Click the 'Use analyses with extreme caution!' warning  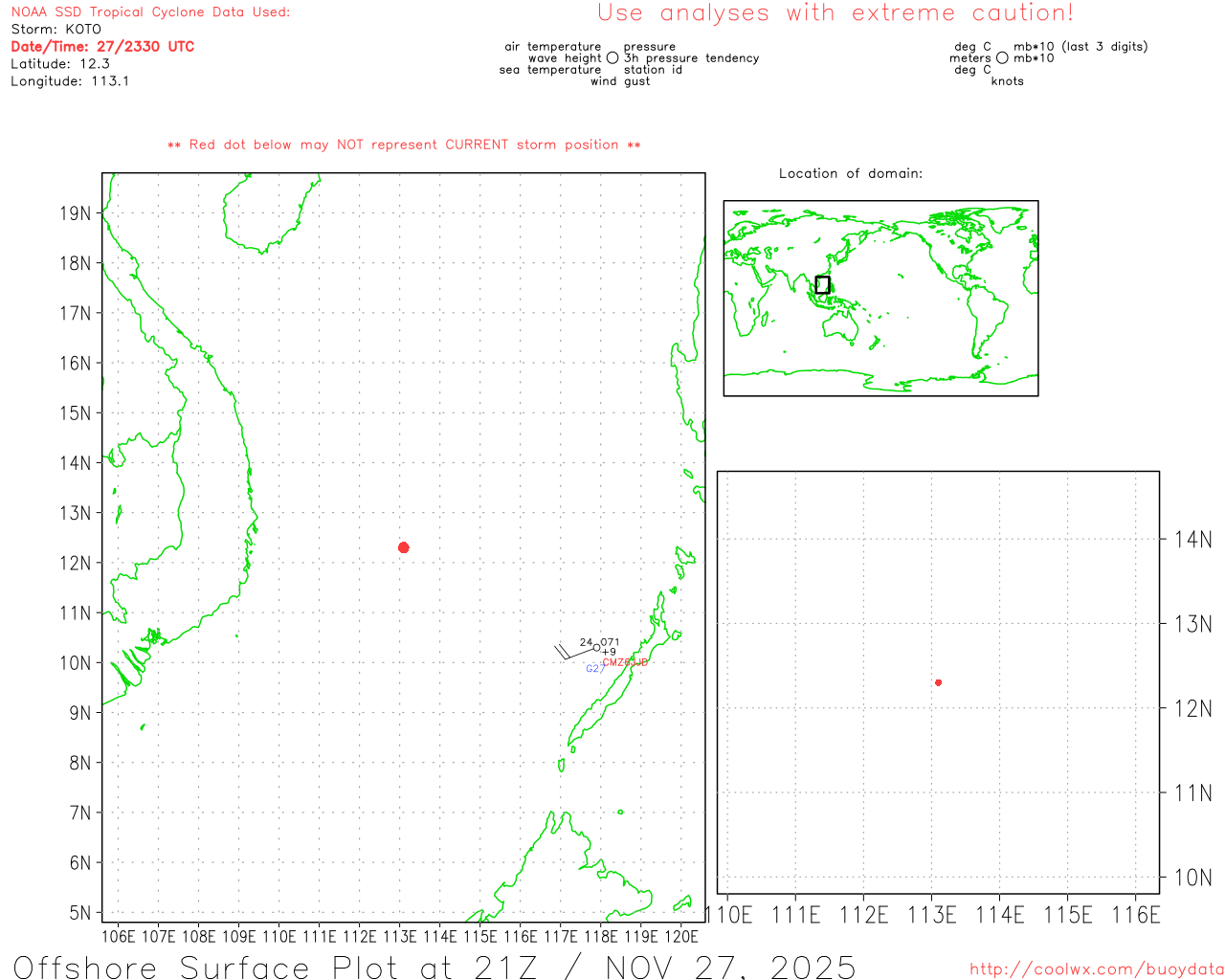[x=835, y=13]
